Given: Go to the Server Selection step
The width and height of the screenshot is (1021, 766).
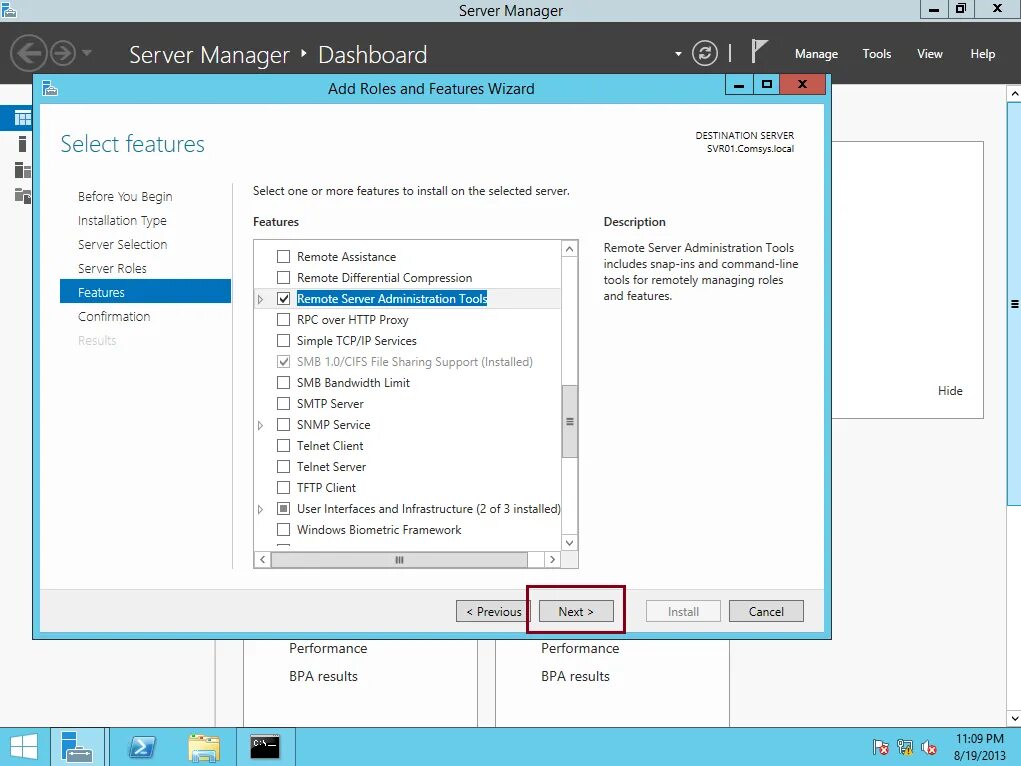Looking at the screenshot, I should point(122,244).
